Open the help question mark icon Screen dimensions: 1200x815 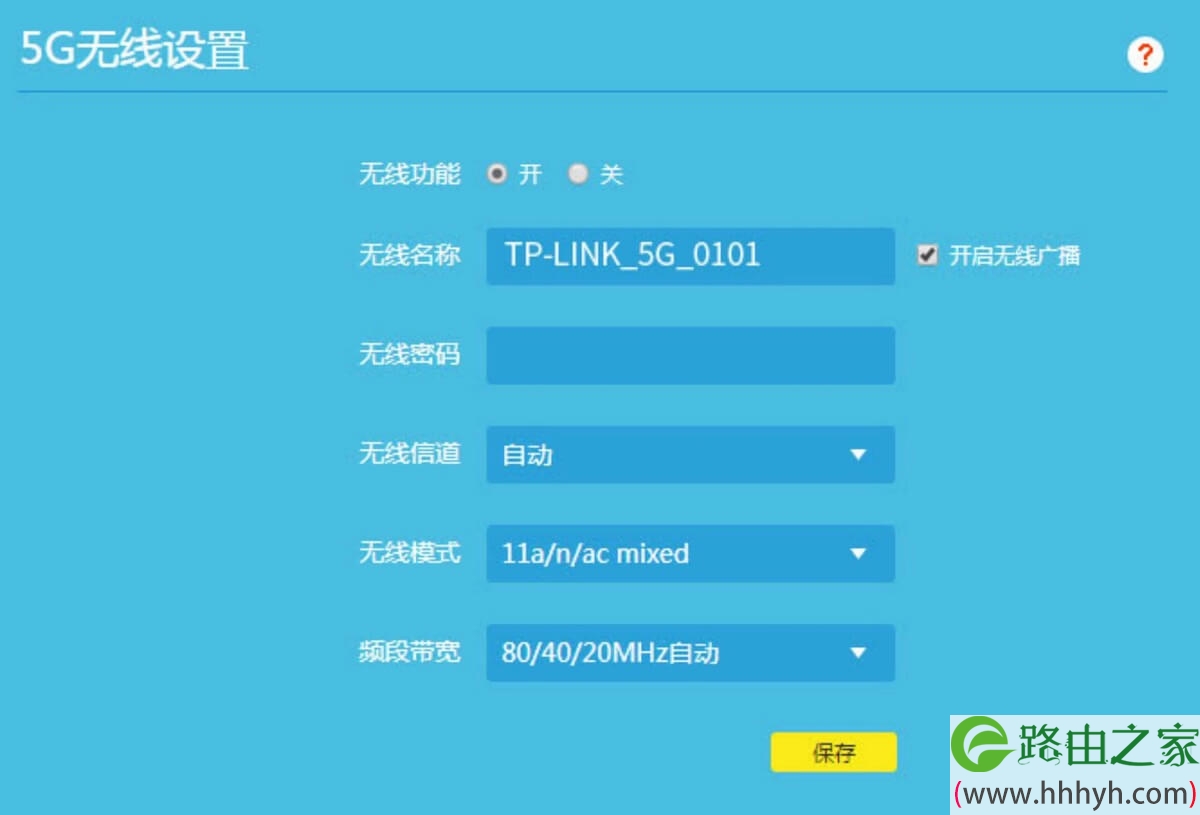(1145, 55)
